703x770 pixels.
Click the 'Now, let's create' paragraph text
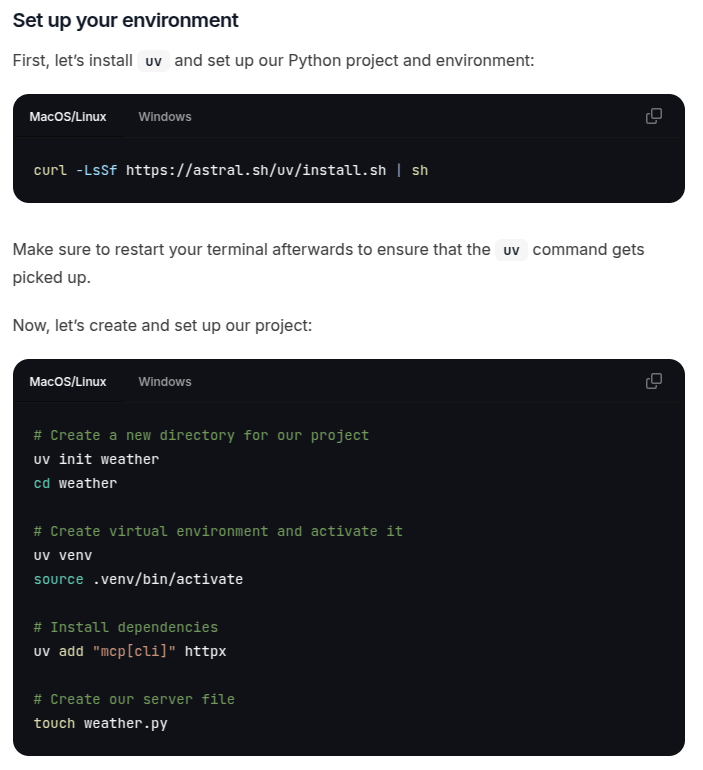coord(162,326)
